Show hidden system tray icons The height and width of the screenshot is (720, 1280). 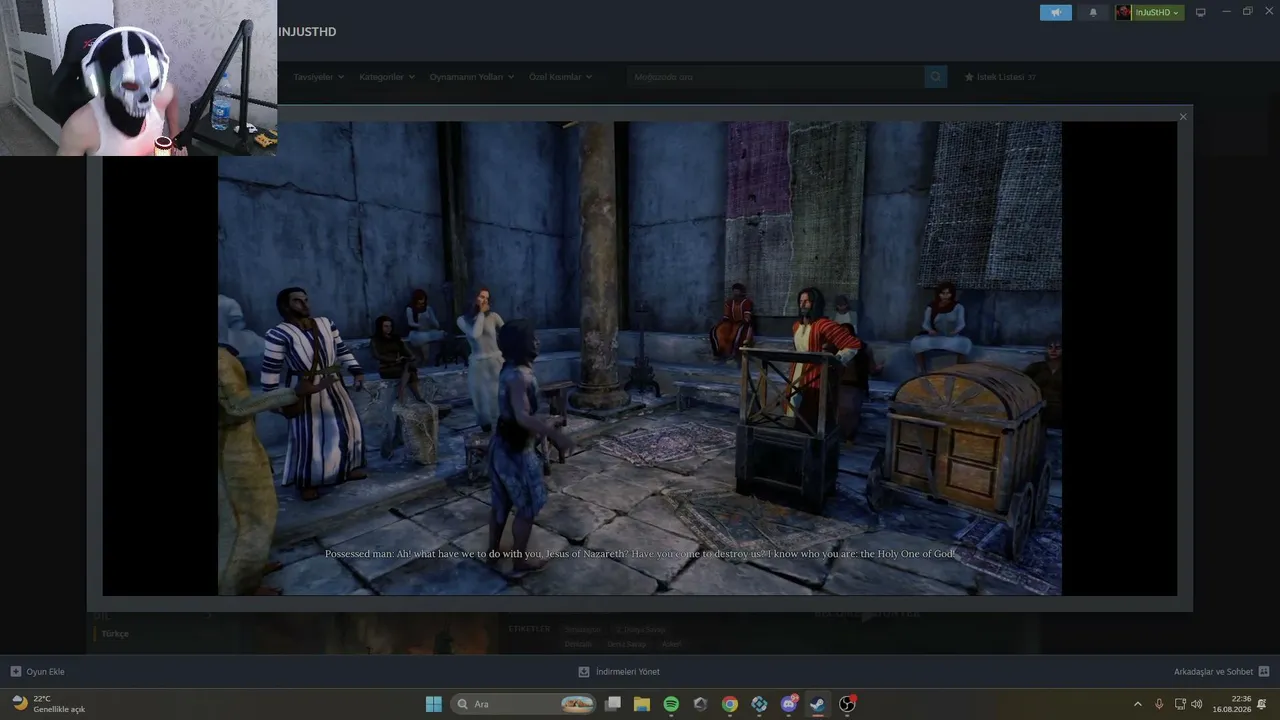[x=1137, y=704]
